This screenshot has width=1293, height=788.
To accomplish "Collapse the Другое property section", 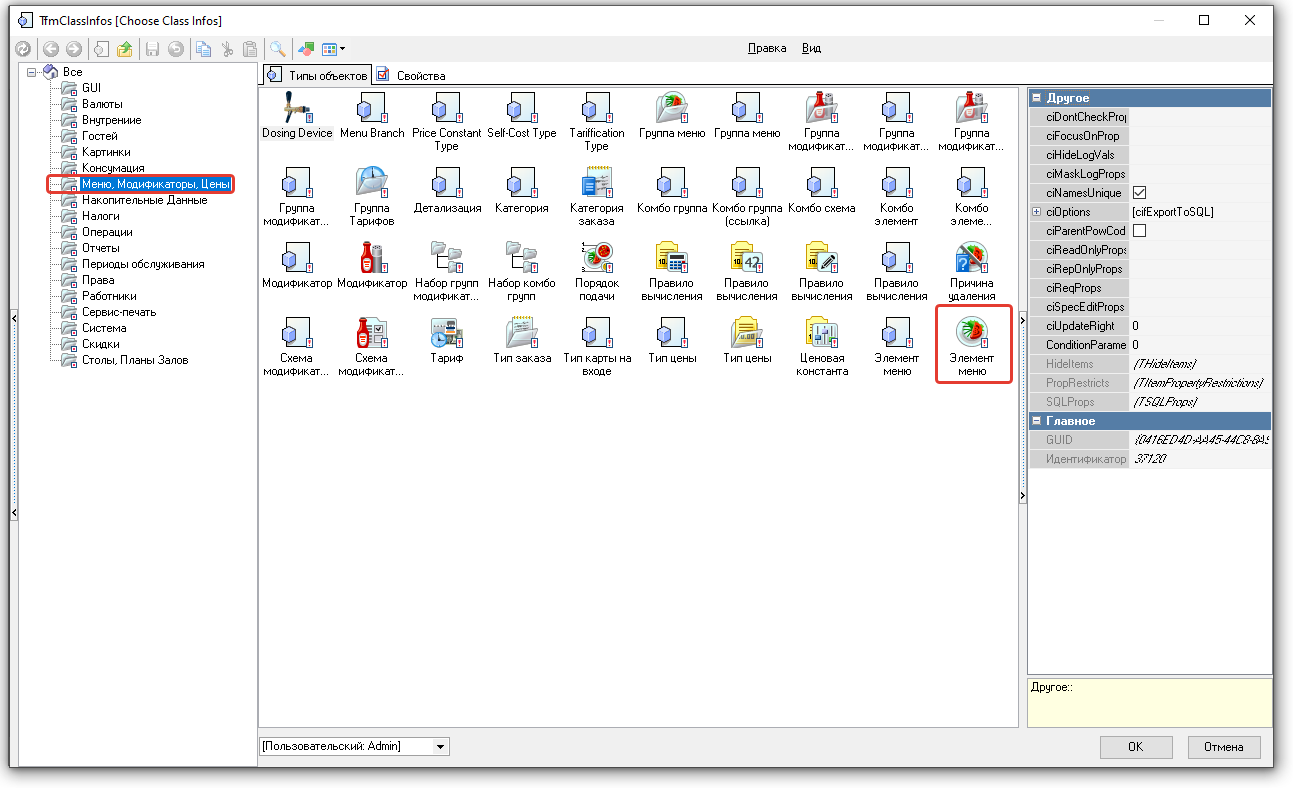I will (x=1037, y=98).
